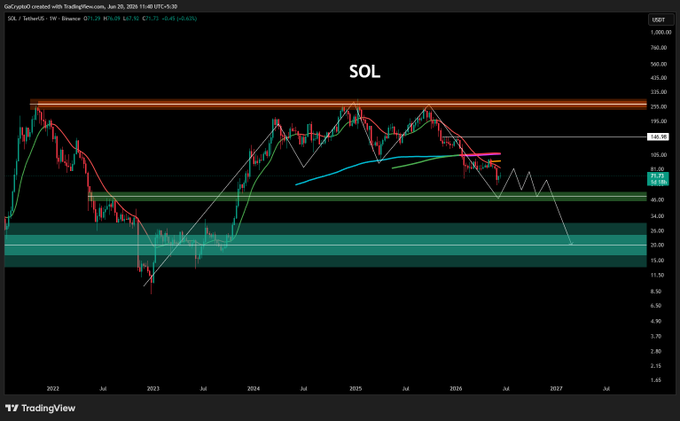Click the 2024 time axis label
680x421 pixels.
click(x=253, y=389)
